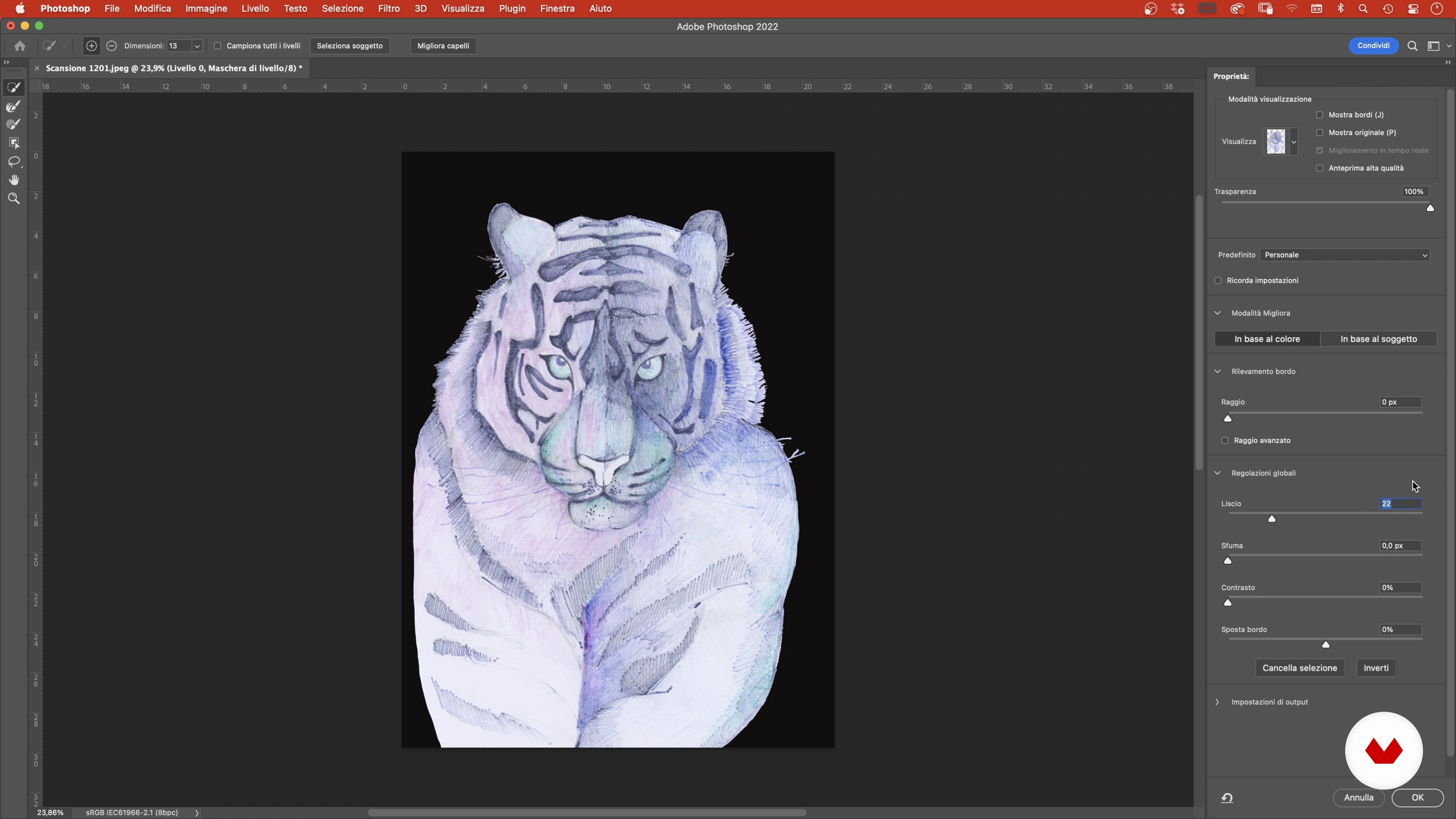Screen dimensions: 1456x819
Task: Open the Predefinito Personale dropdown
Action: point(1345,255)
